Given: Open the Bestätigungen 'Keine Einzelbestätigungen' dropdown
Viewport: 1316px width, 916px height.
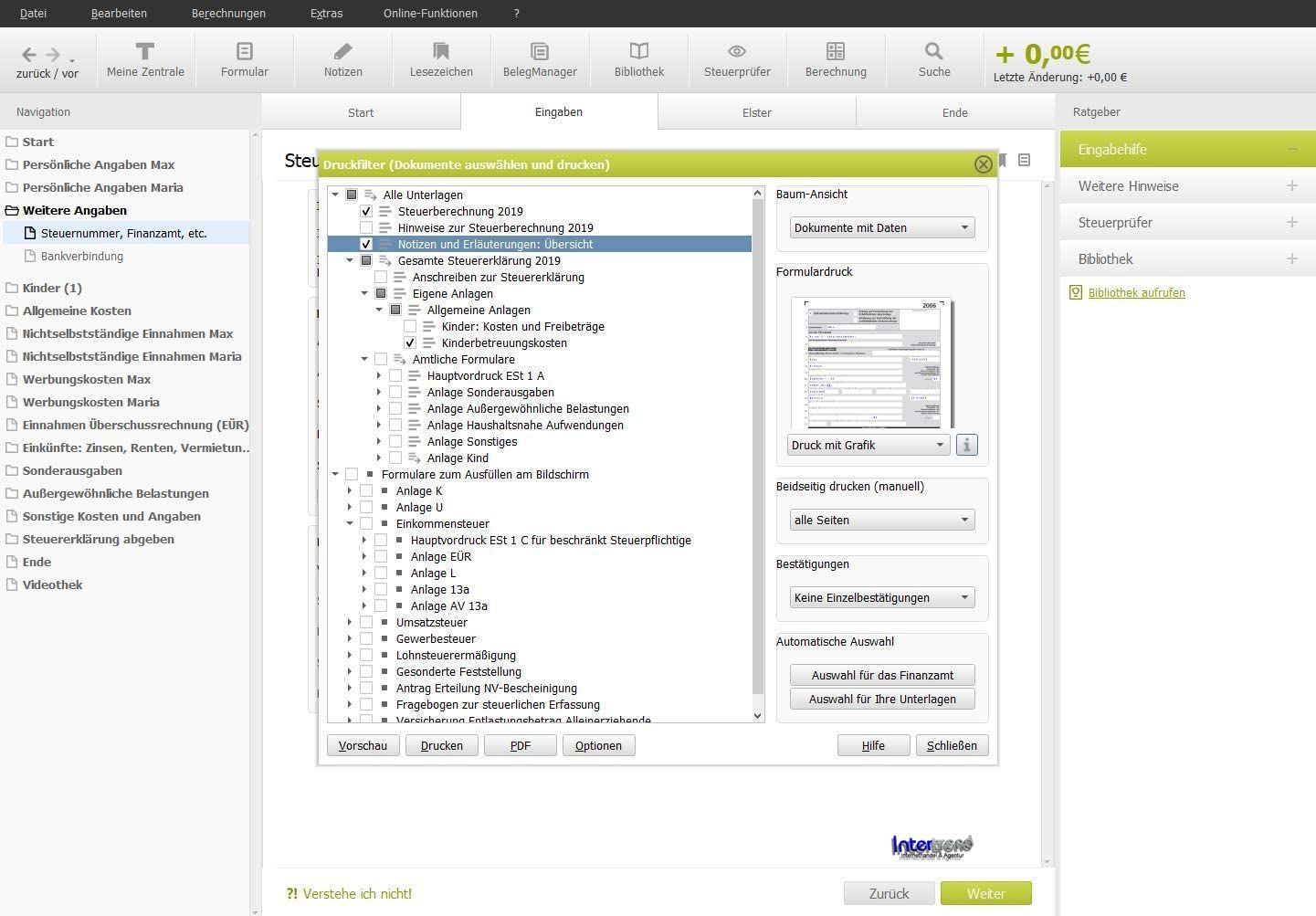Looking at the screenshot, I should pos(881,597).
